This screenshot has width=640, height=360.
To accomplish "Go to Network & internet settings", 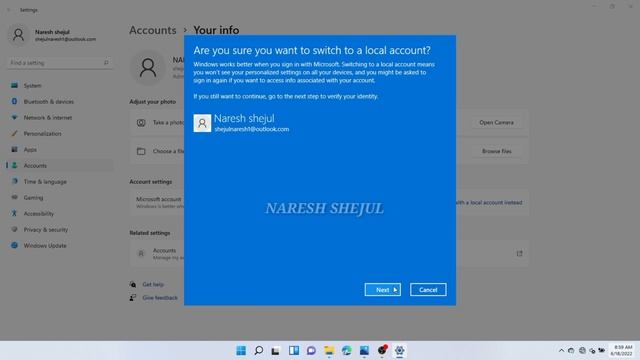I will point(60,118).
